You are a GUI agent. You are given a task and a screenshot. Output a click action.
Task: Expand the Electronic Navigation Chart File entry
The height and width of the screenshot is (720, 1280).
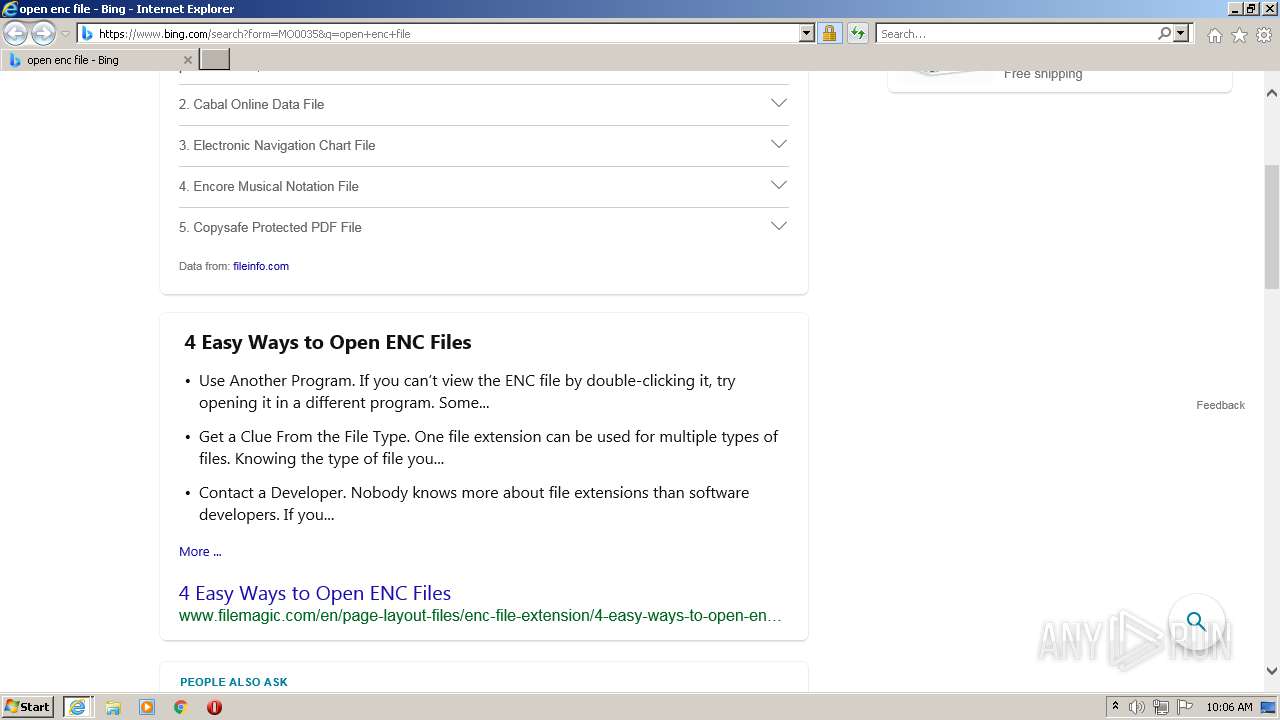pos(484,145)
